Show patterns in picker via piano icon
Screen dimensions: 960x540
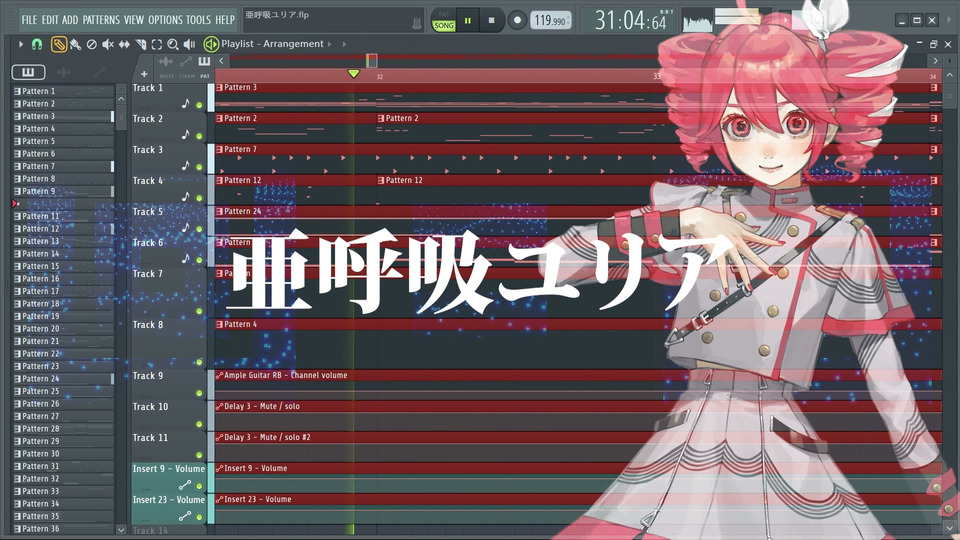(x=28, y=72)
